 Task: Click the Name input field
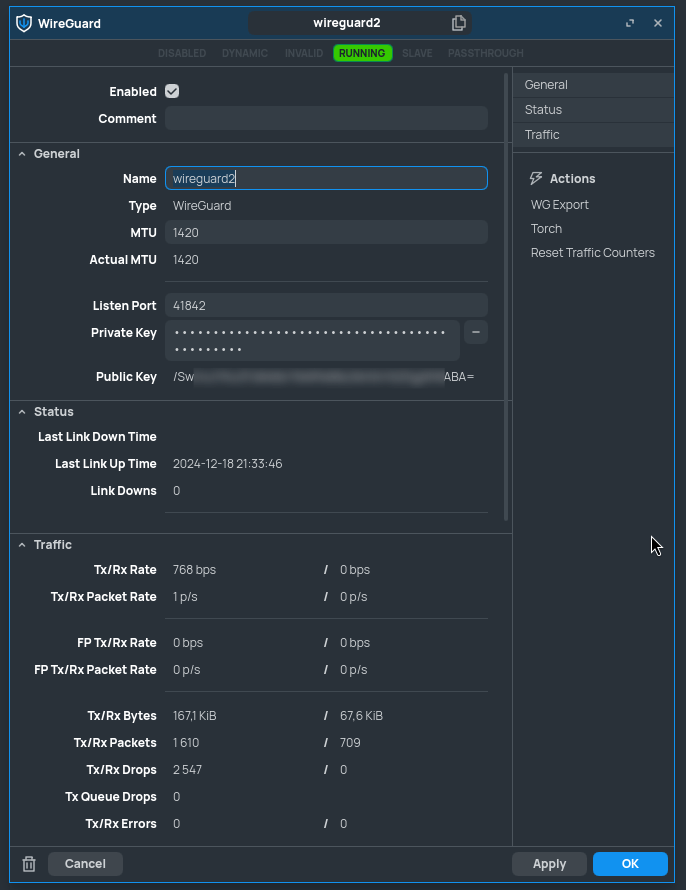click(x=326, y=178)
